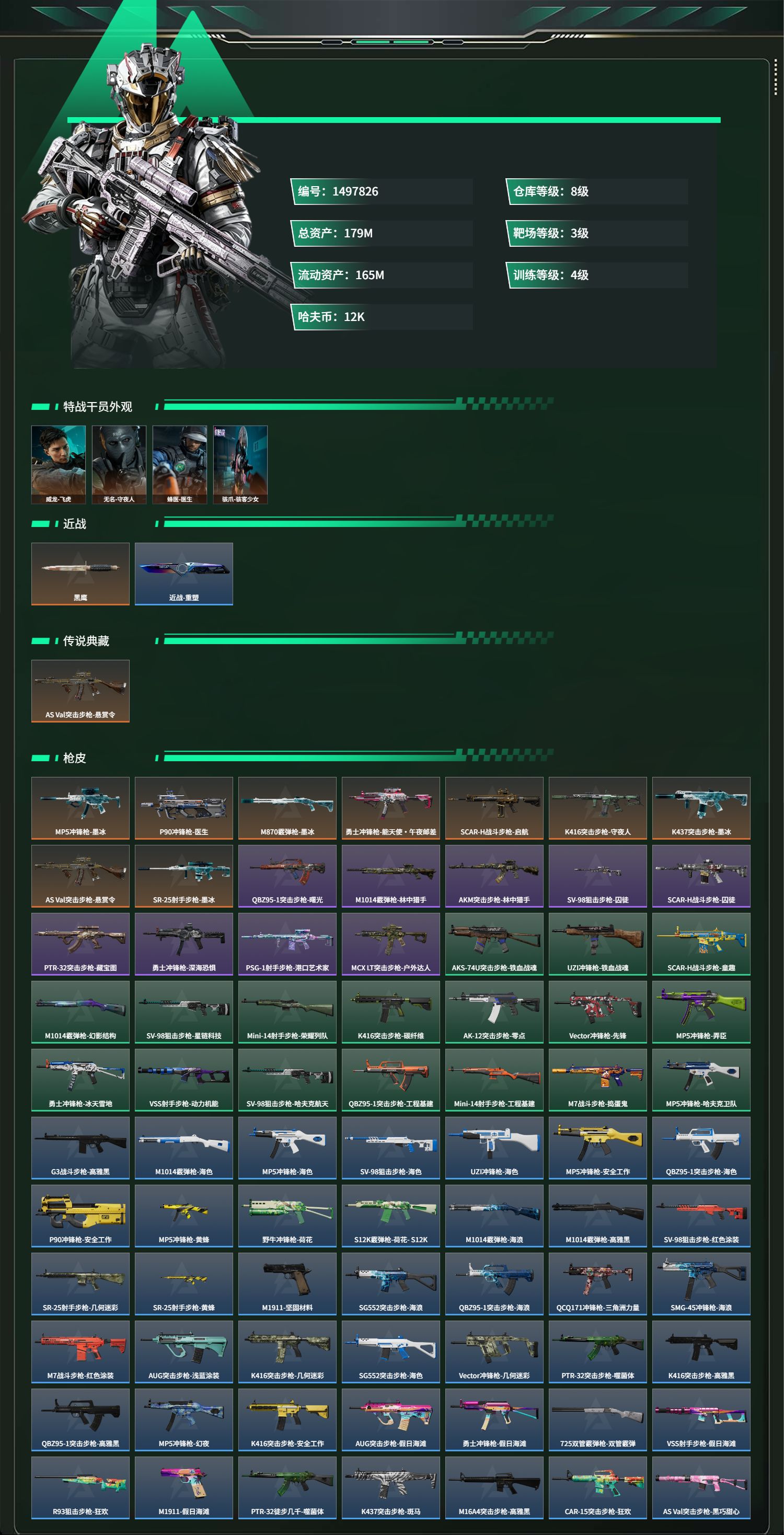Image resolution: width=784 pixels, height=1535 pixels.
Task: Select the M1911-假日海滩 pistol skin
Action: pos(184,1487)
